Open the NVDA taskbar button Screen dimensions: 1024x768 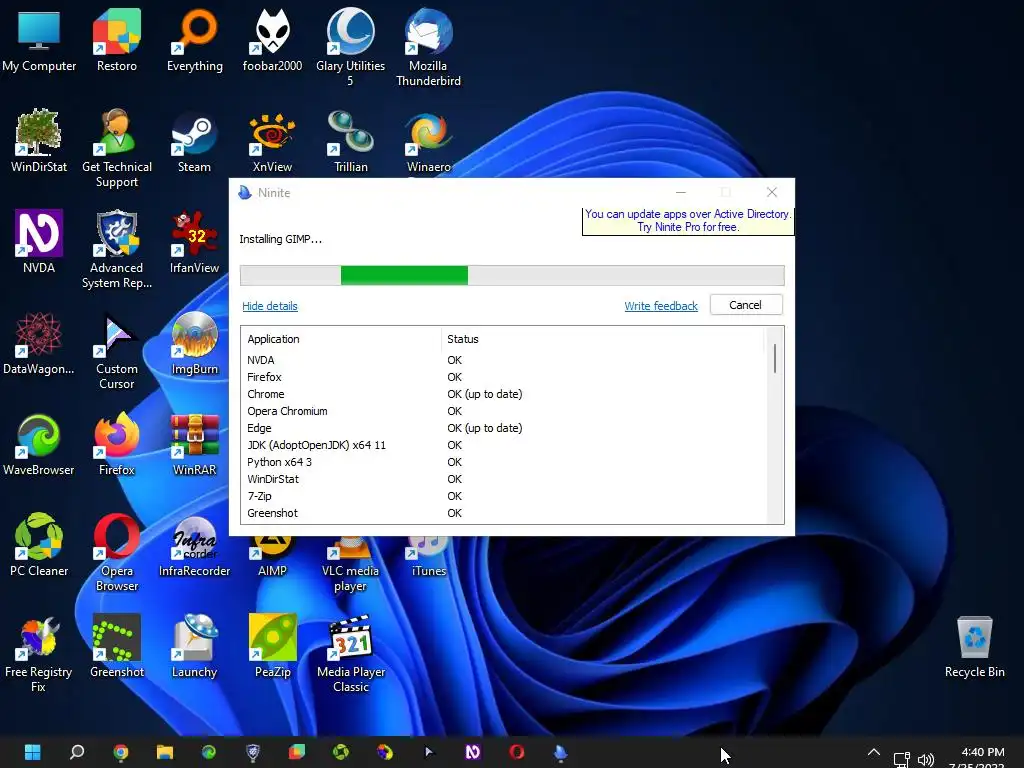click(473, 752)
